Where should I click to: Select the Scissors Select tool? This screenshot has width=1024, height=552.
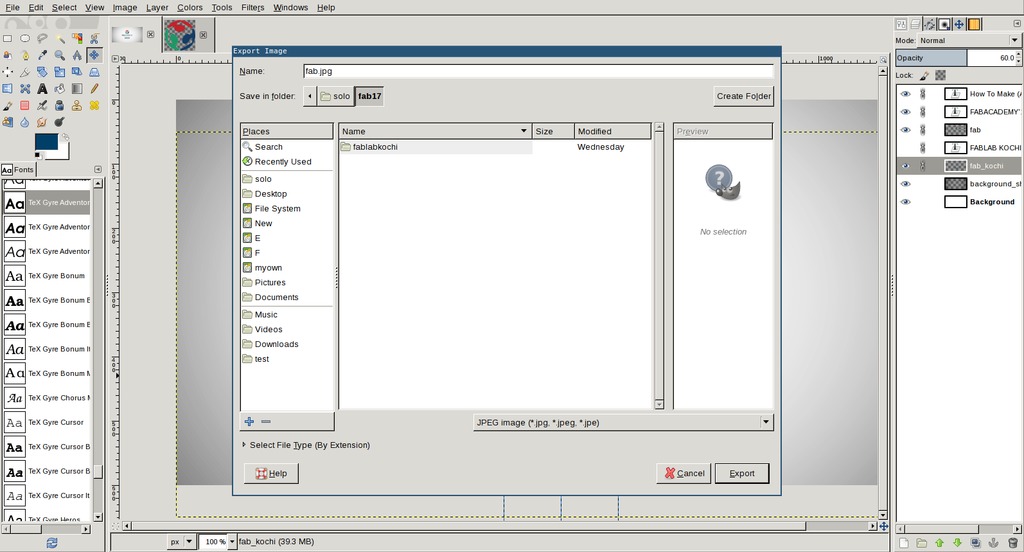point(94,39)
